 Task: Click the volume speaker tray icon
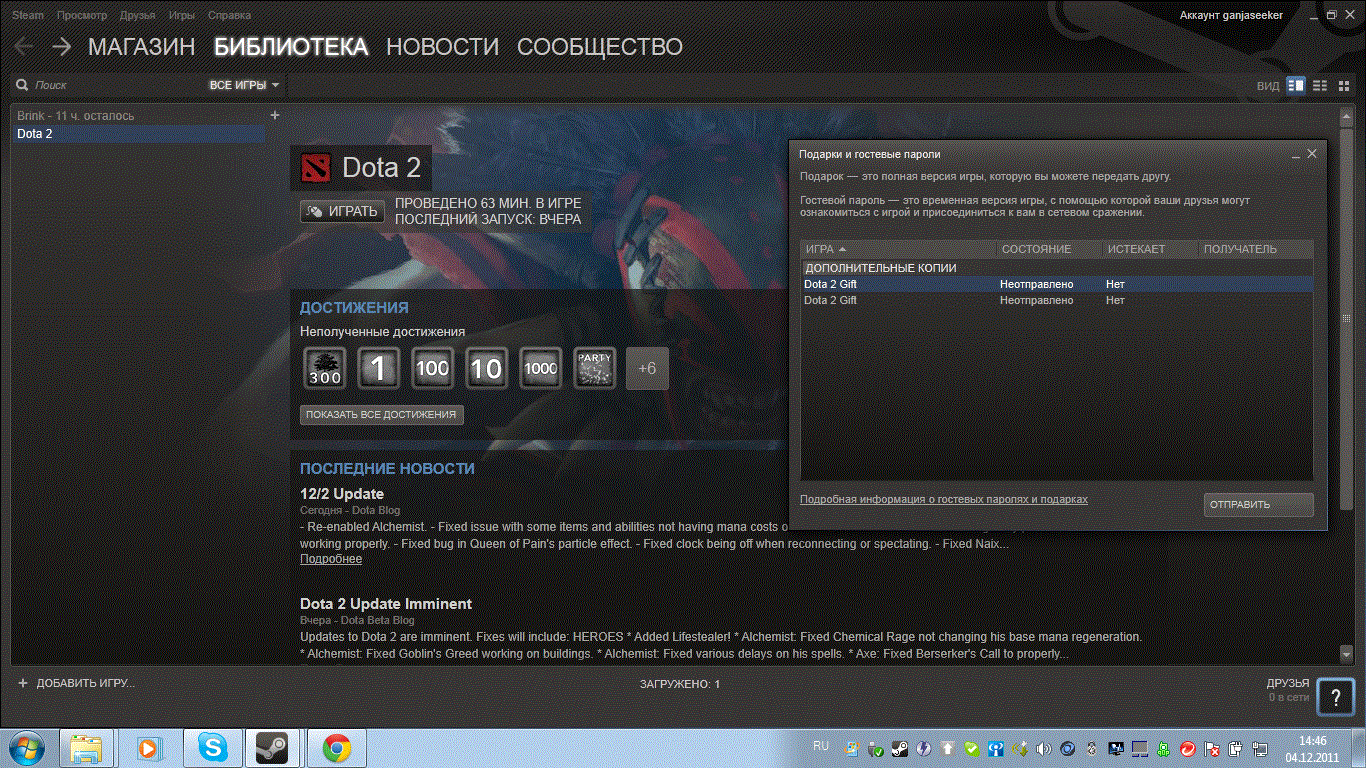pyautogui.click(x=1043, y=748)
